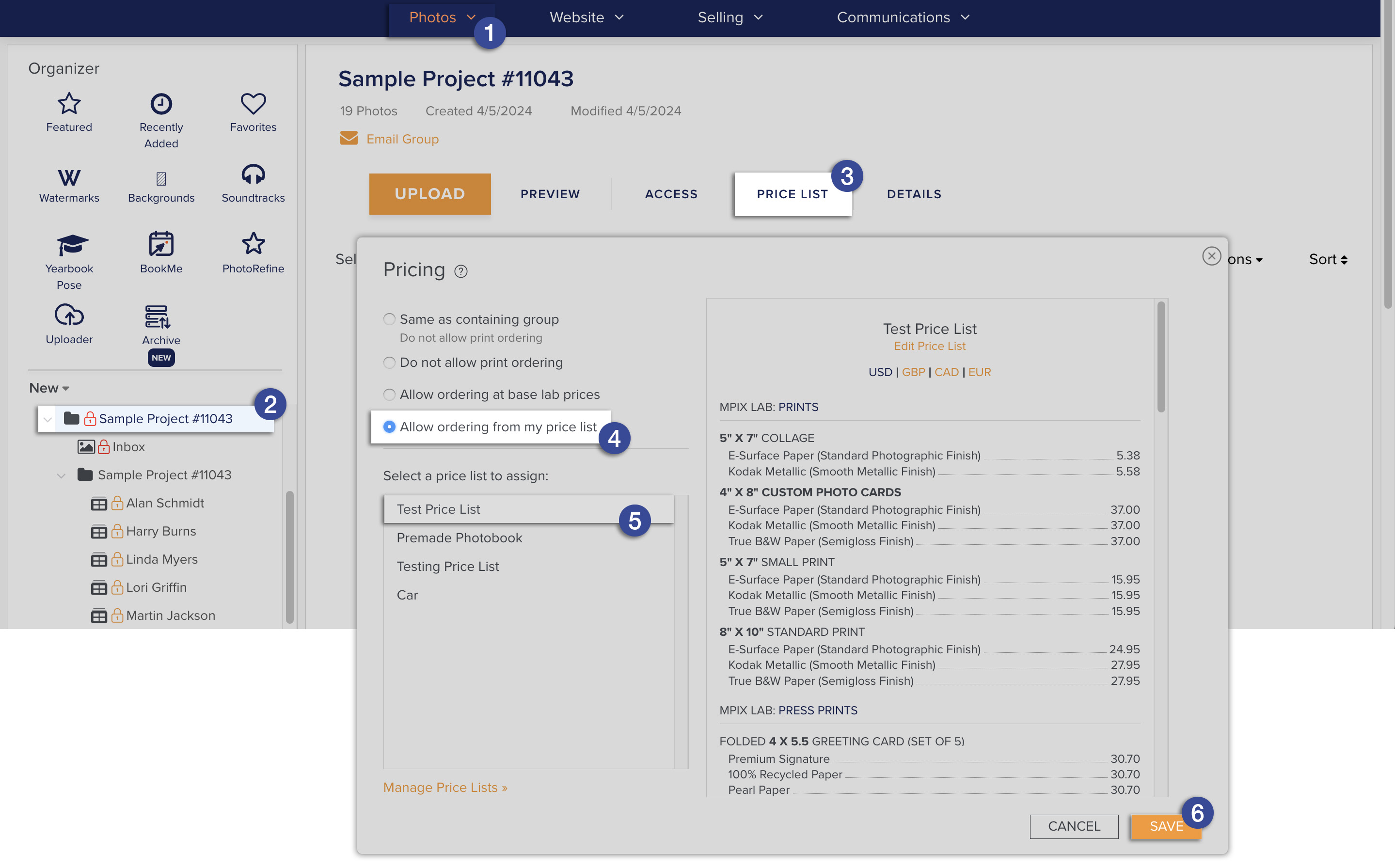
Task: Open Recently Added clock icon
Action: (x=161, y=104)
